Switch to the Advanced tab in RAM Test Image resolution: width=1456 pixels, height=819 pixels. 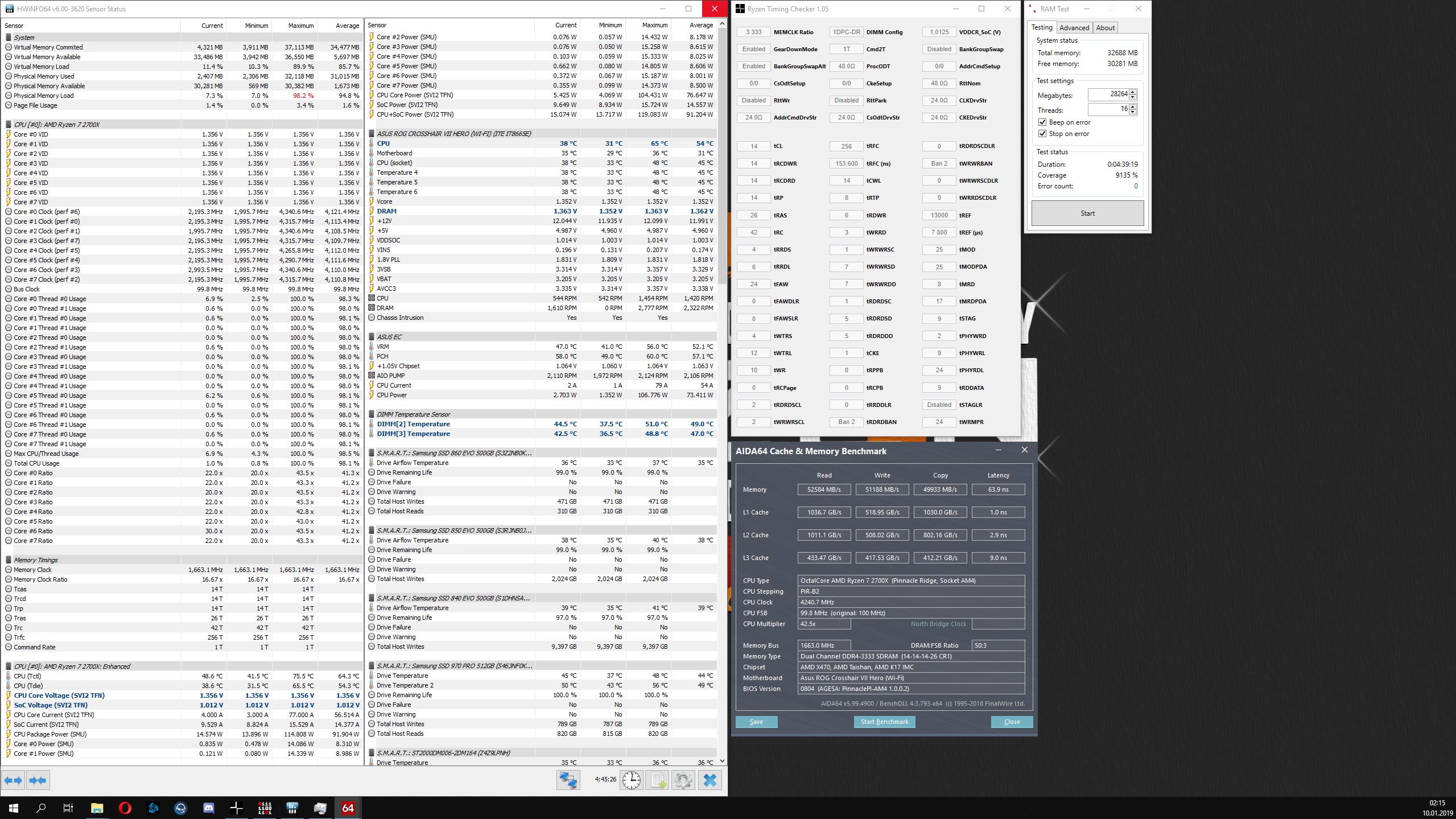(x=1074, y=28)
